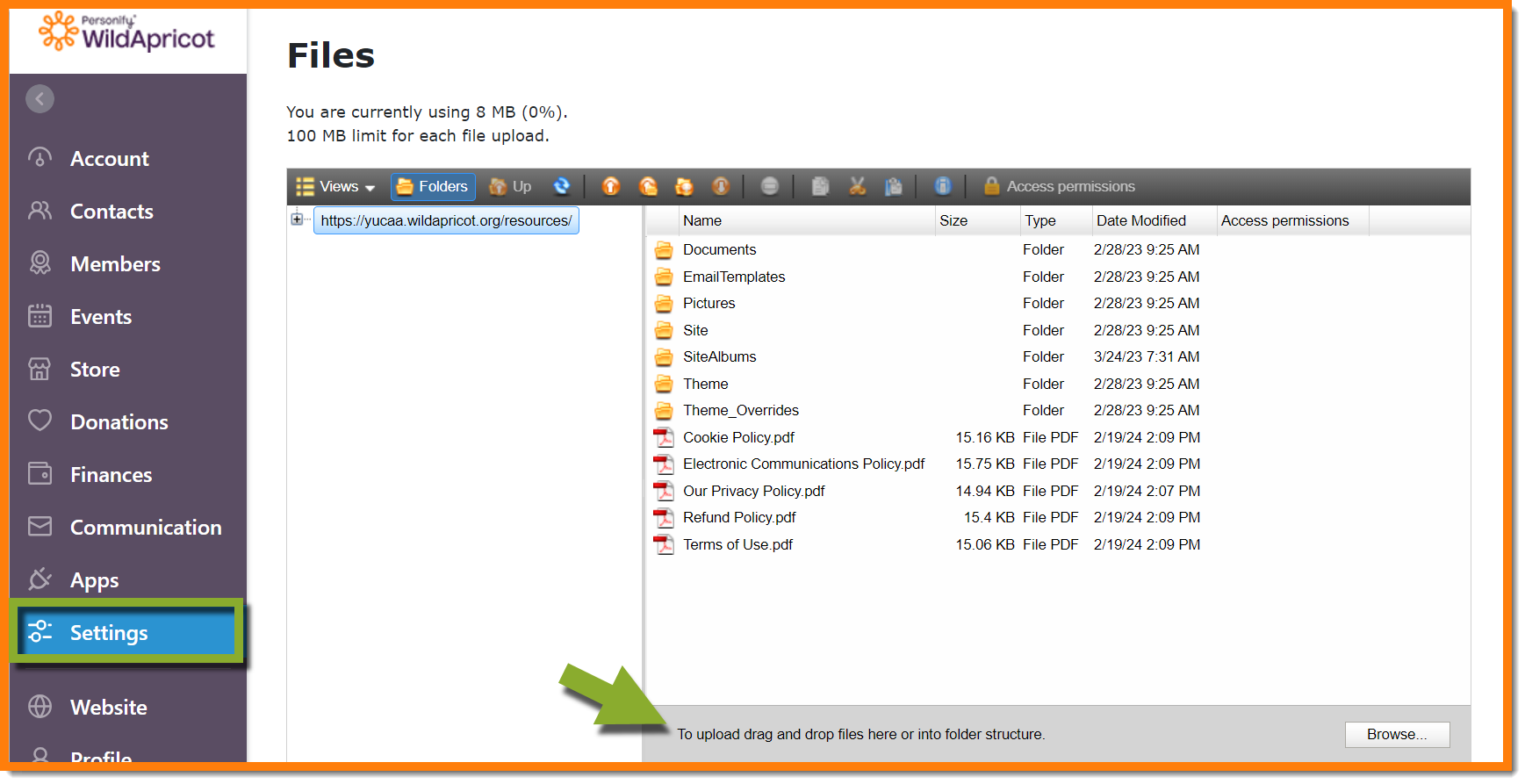
Task: Select the SiteAlbums folder in the list
Action: point(719,357)
